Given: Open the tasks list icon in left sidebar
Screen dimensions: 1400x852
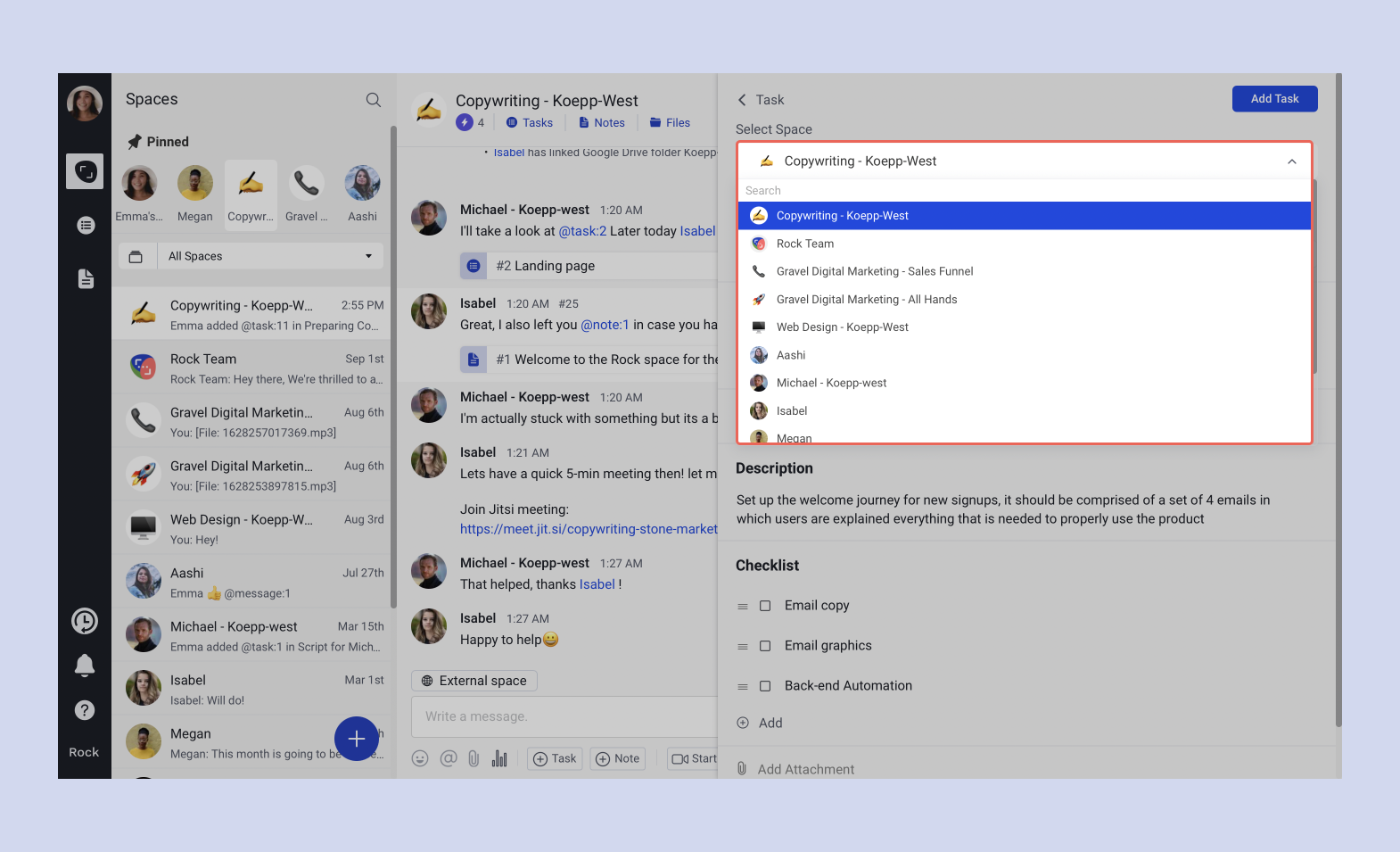Looking at the screenshot, I should click(86, 226).
